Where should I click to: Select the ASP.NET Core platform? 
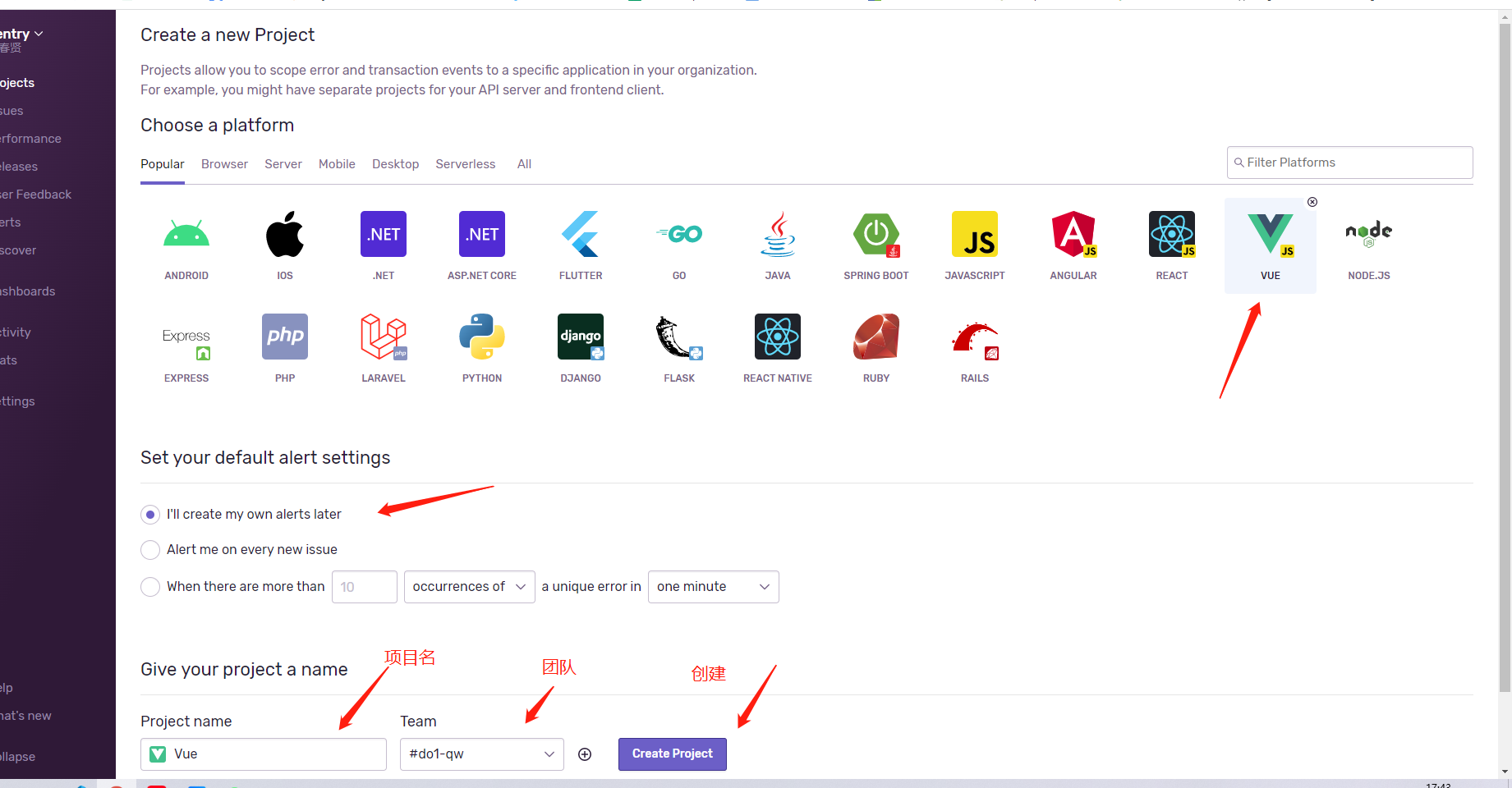tap(482, 234)
